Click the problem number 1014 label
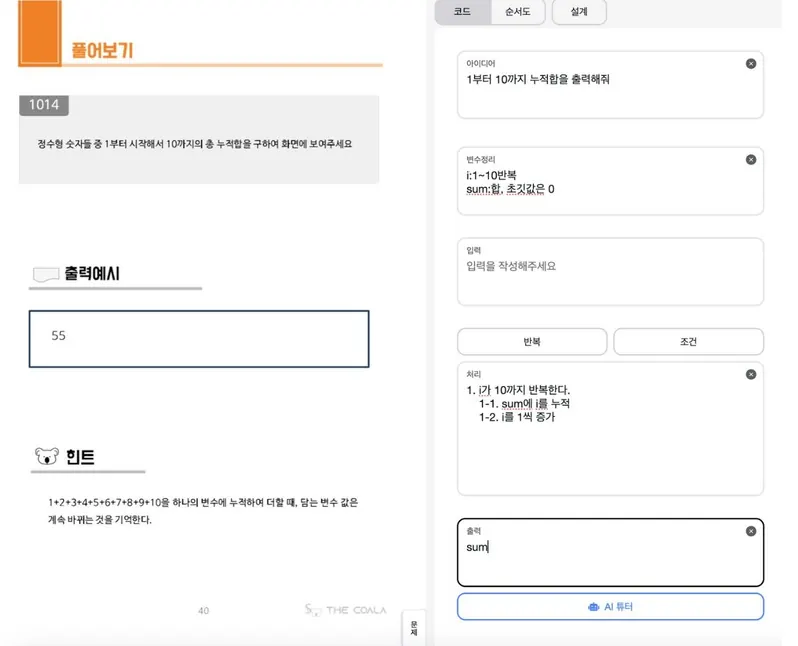 44,105
